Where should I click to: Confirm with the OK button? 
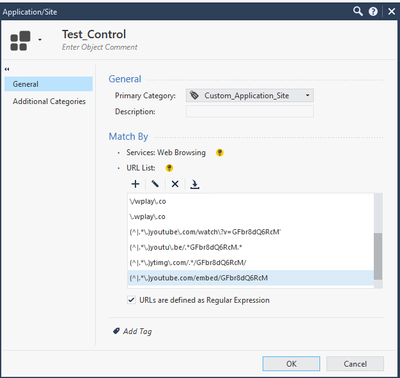click(x=291, y=364)
